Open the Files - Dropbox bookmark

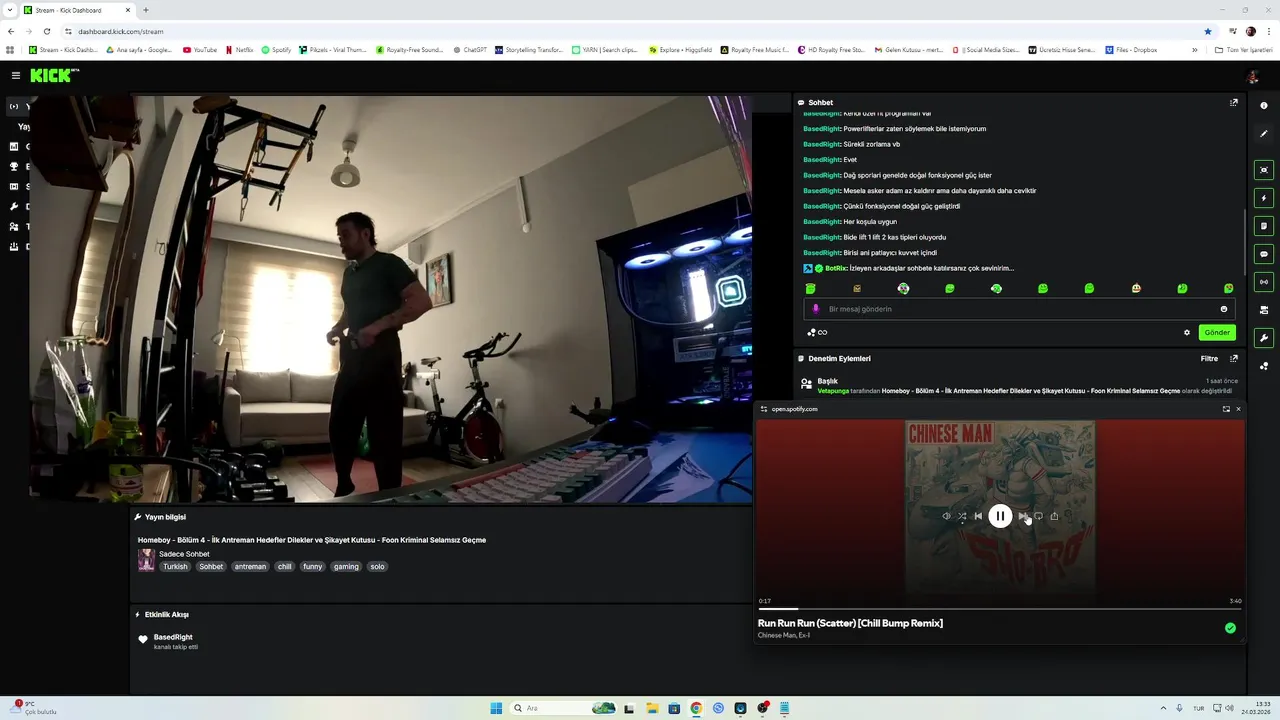click(1131, 49)
